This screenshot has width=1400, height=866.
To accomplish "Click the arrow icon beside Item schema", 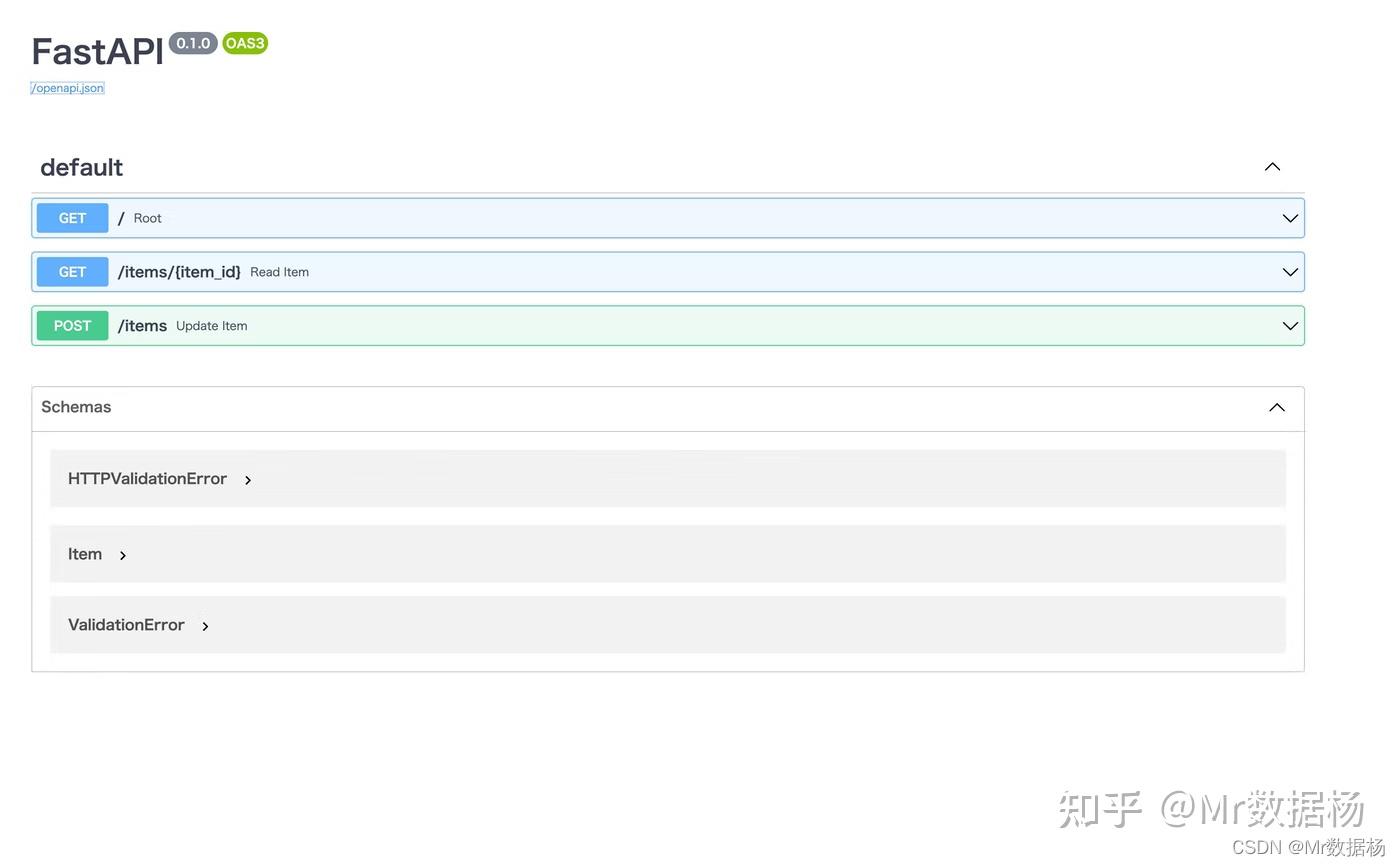I will pos(122,555).
